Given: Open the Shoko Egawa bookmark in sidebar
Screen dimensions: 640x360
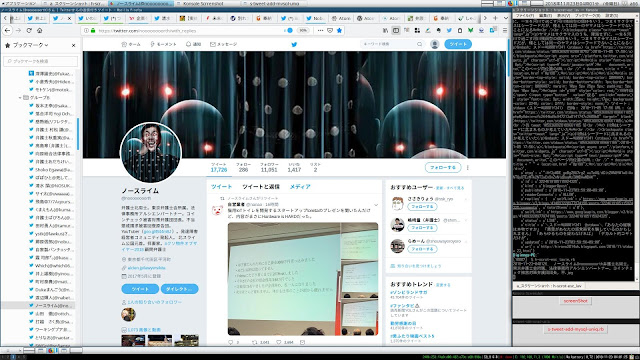Looking at the screenshot, I should tap(50, 169).
